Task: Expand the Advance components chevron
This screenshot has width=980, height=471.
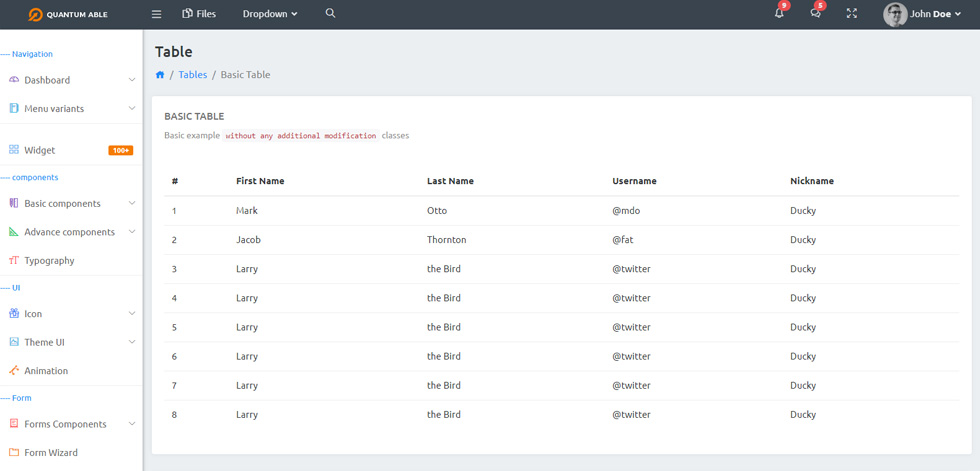Action: (132, 232)
